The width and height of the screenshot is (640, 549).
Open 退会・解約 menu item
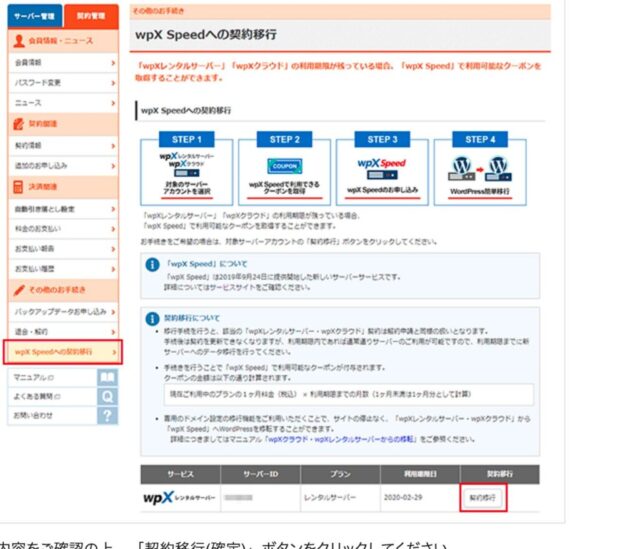[x=63, y=331]
